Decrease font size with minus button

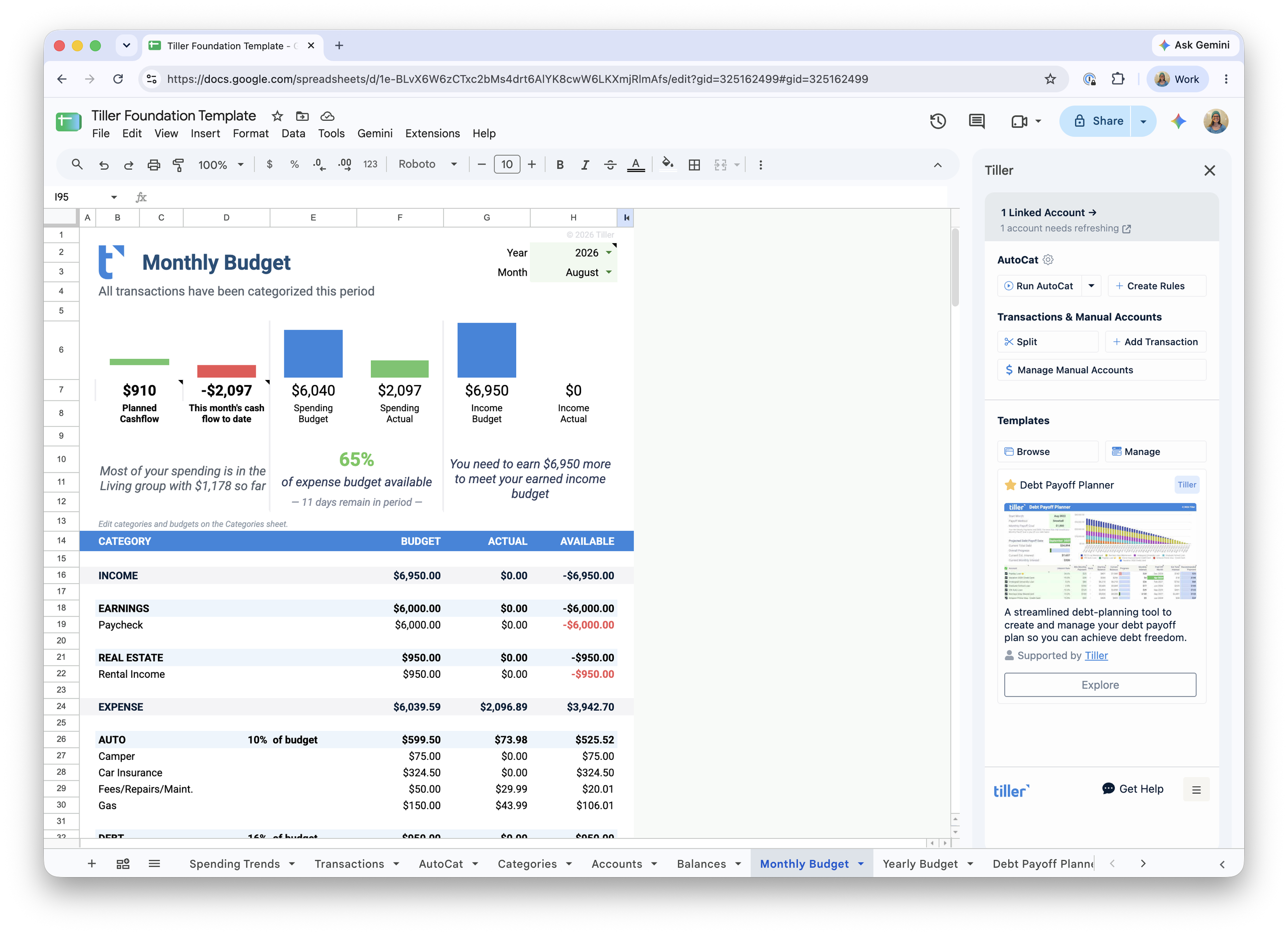coord(481,164)
